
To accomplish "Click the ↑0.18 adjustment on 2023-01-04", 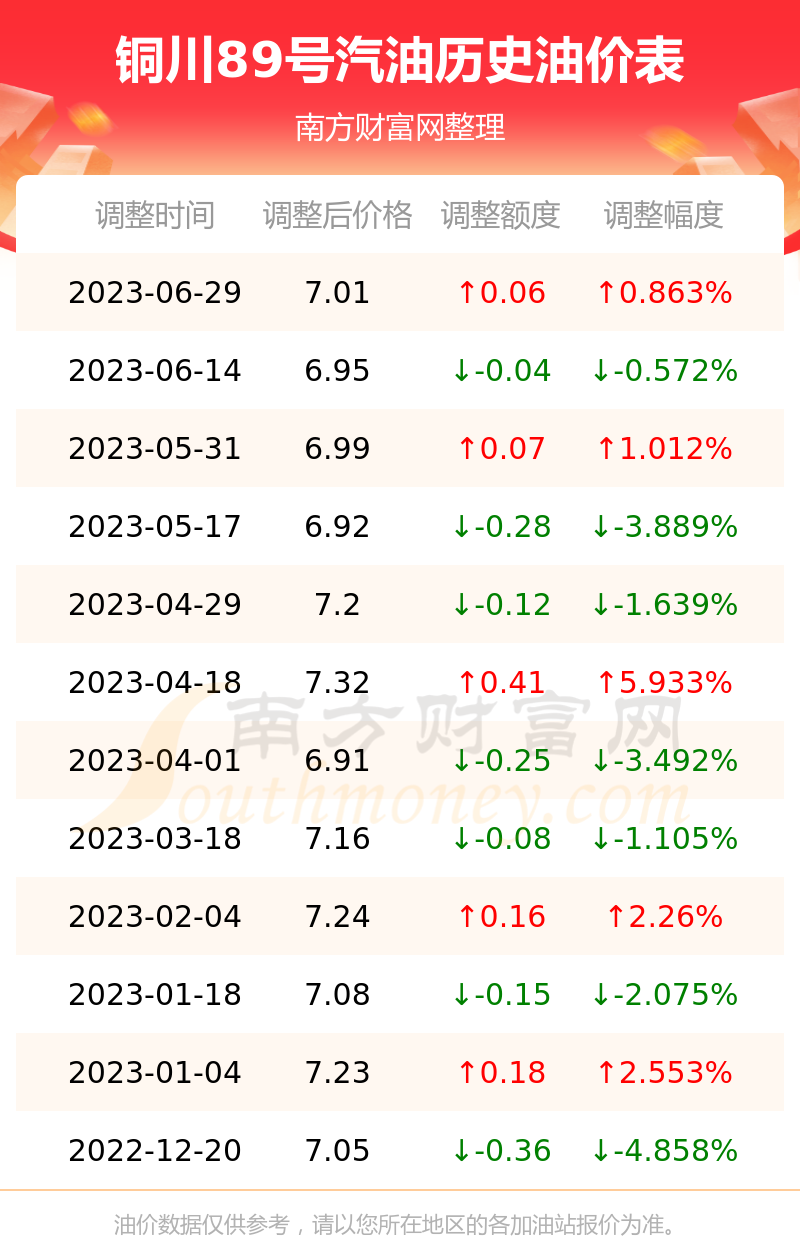I will pyautogui.click(x=501, y=1073).
